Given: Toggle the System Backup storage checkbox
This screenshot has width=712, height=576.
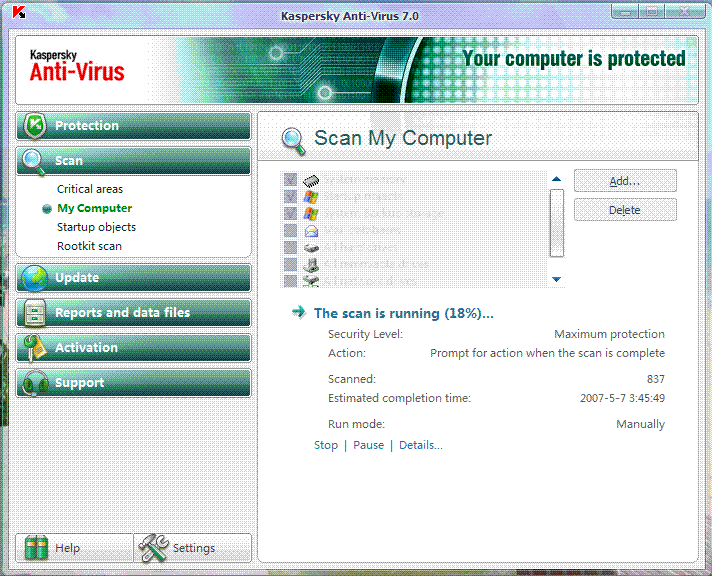Looking at the screenshot, I should pos(290,214).
